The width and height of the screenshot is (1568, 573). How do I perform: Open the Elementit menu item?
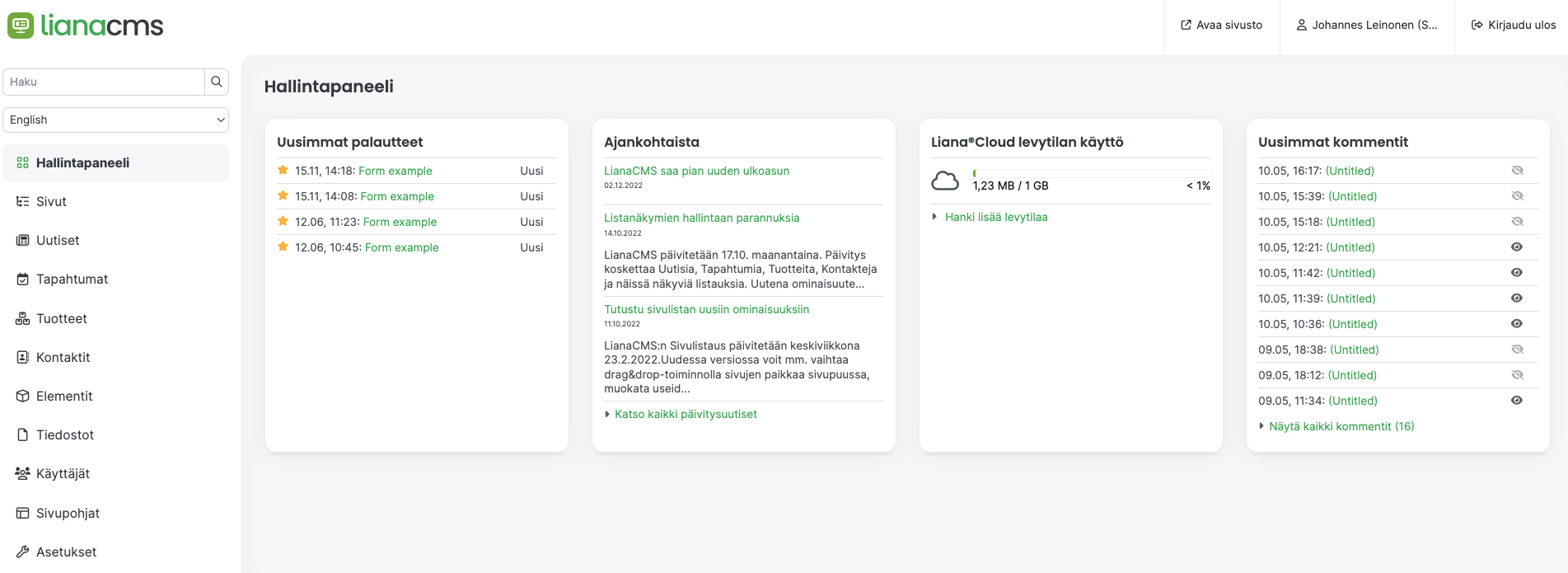116,396
